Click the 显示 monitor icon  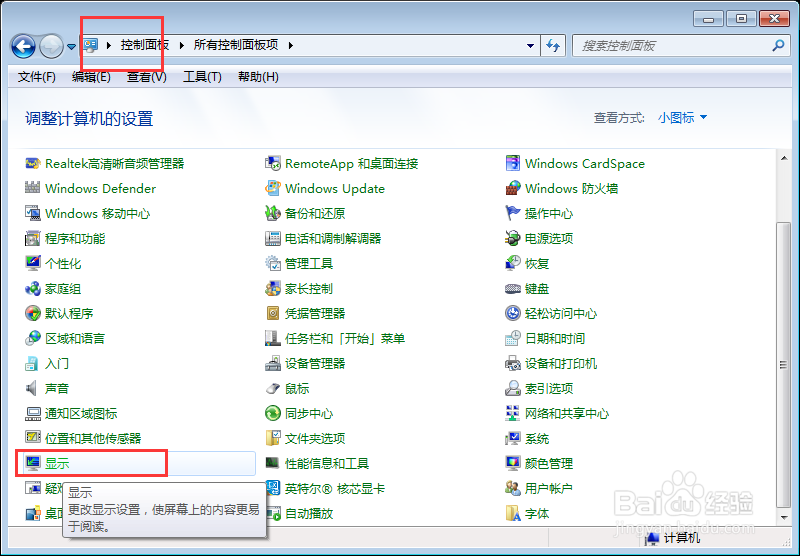pos(33,464)
